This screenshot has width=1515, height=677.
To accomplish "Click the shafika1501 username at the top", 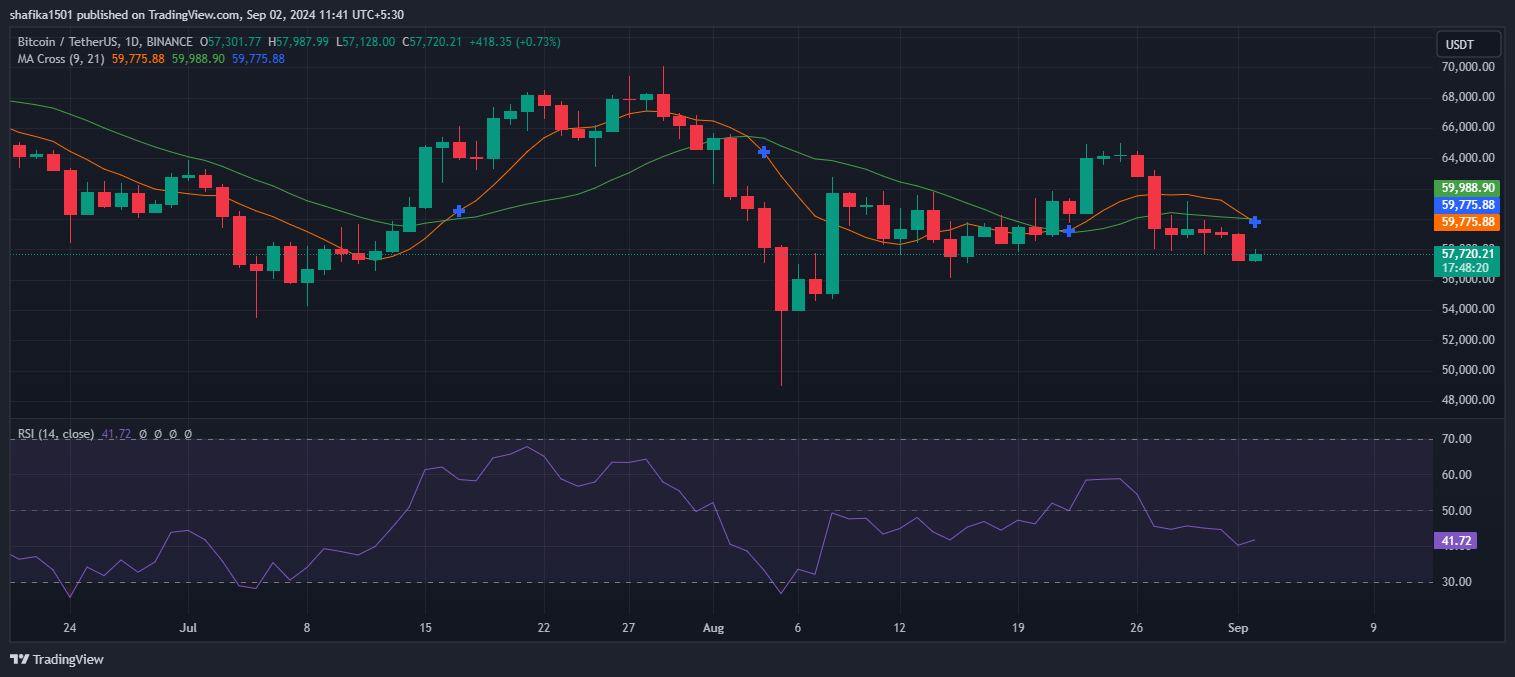I will (40, 14).
